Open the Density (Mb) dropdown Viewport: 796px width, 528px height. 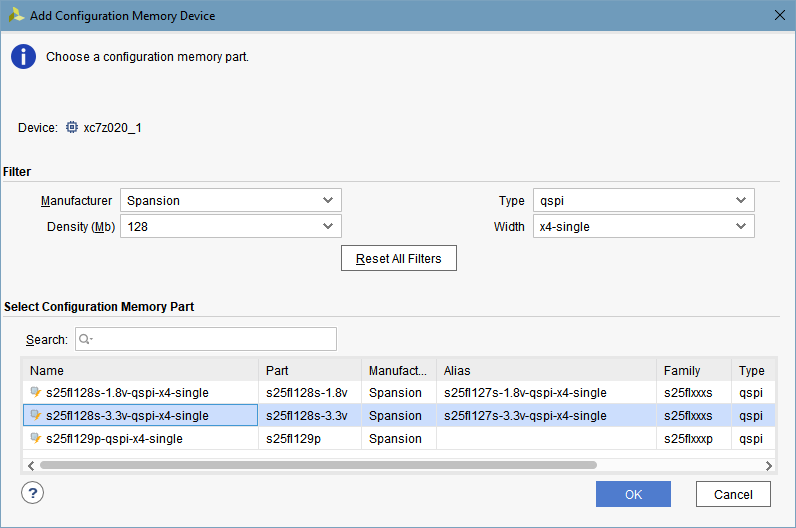(230, 227)
